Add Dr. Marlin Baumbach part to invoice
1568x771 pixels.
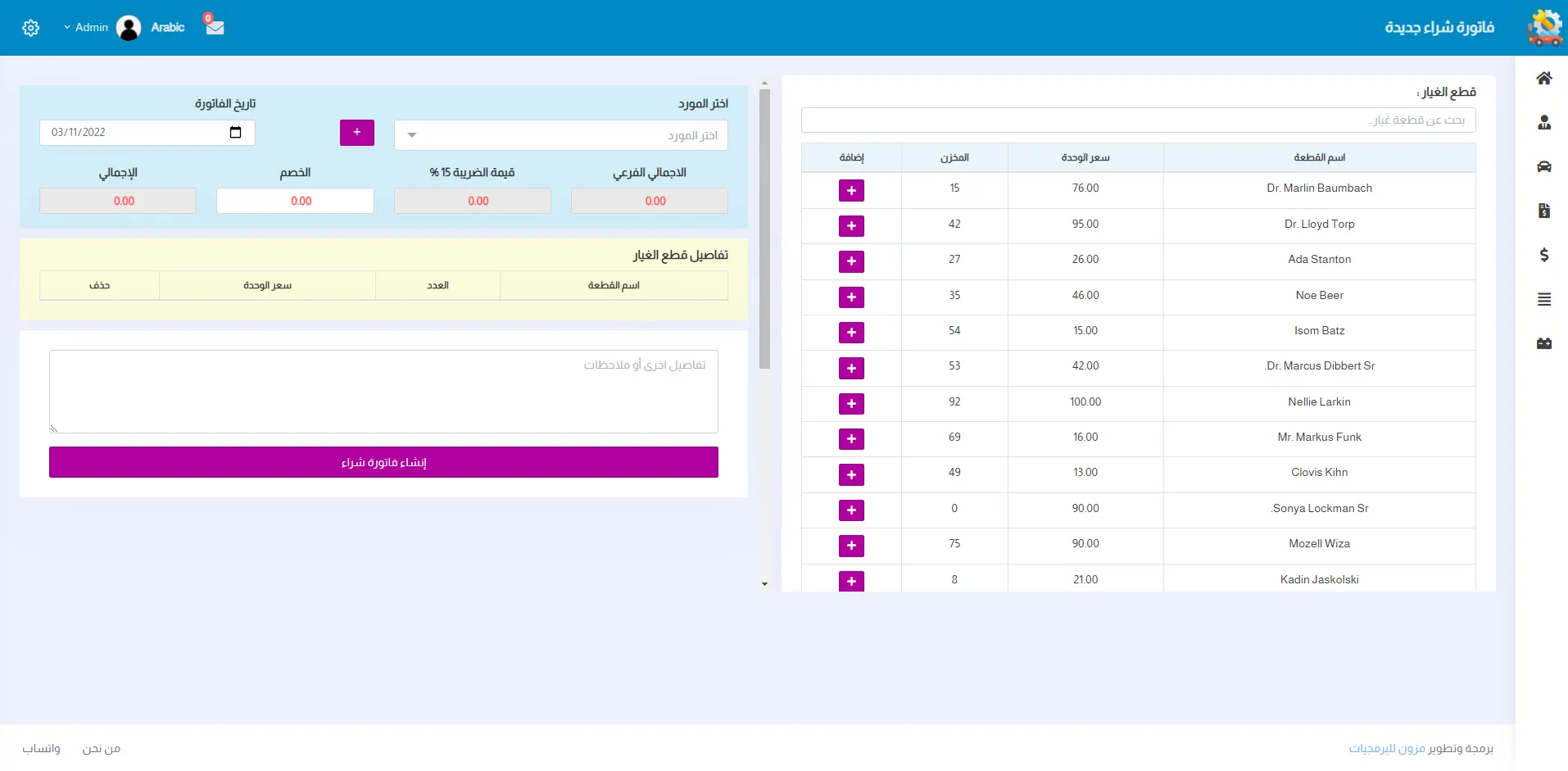point(851,190)
